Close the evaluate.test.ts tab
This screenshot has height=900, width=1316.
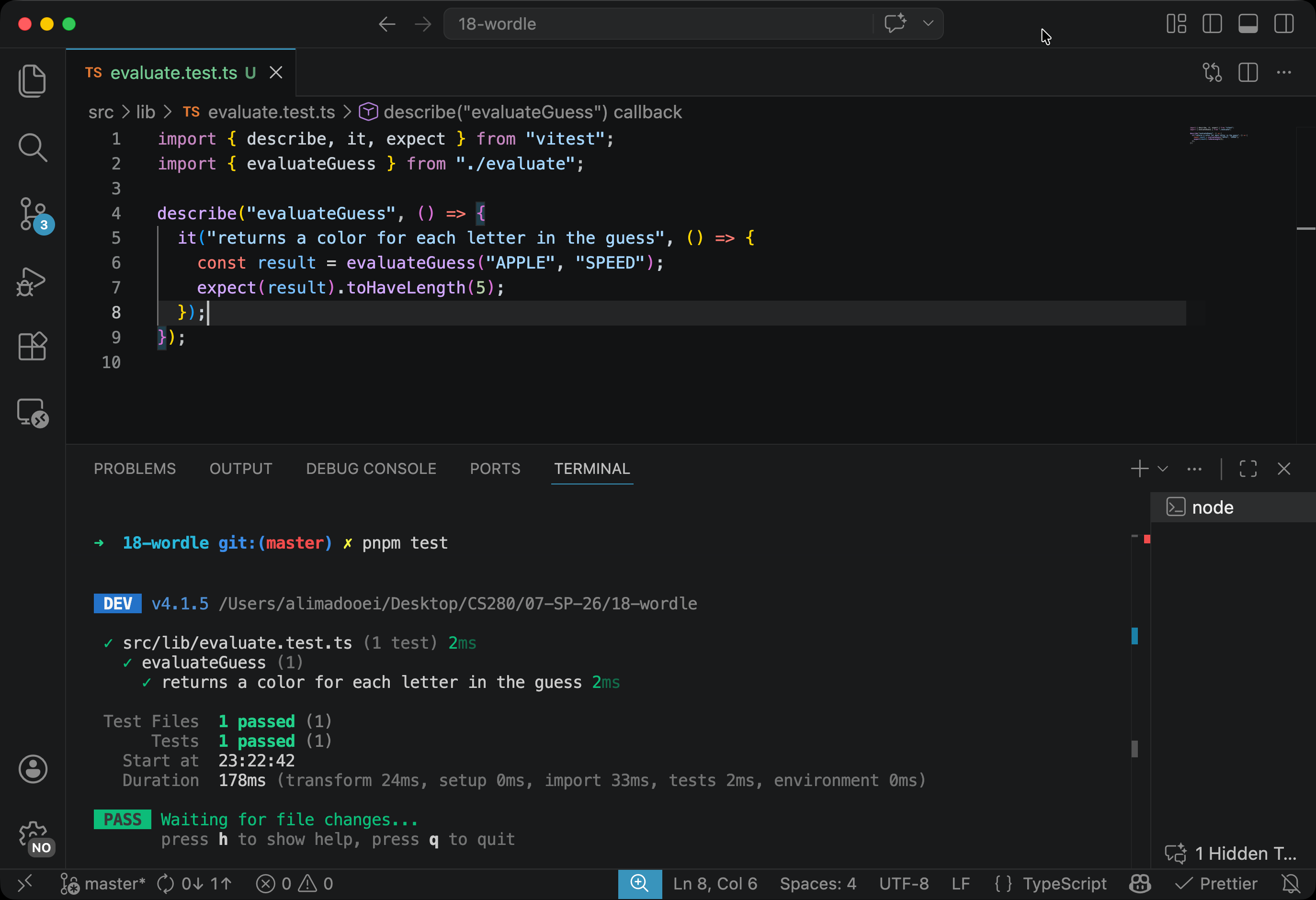pyautogui.click(x=276, y=72)
